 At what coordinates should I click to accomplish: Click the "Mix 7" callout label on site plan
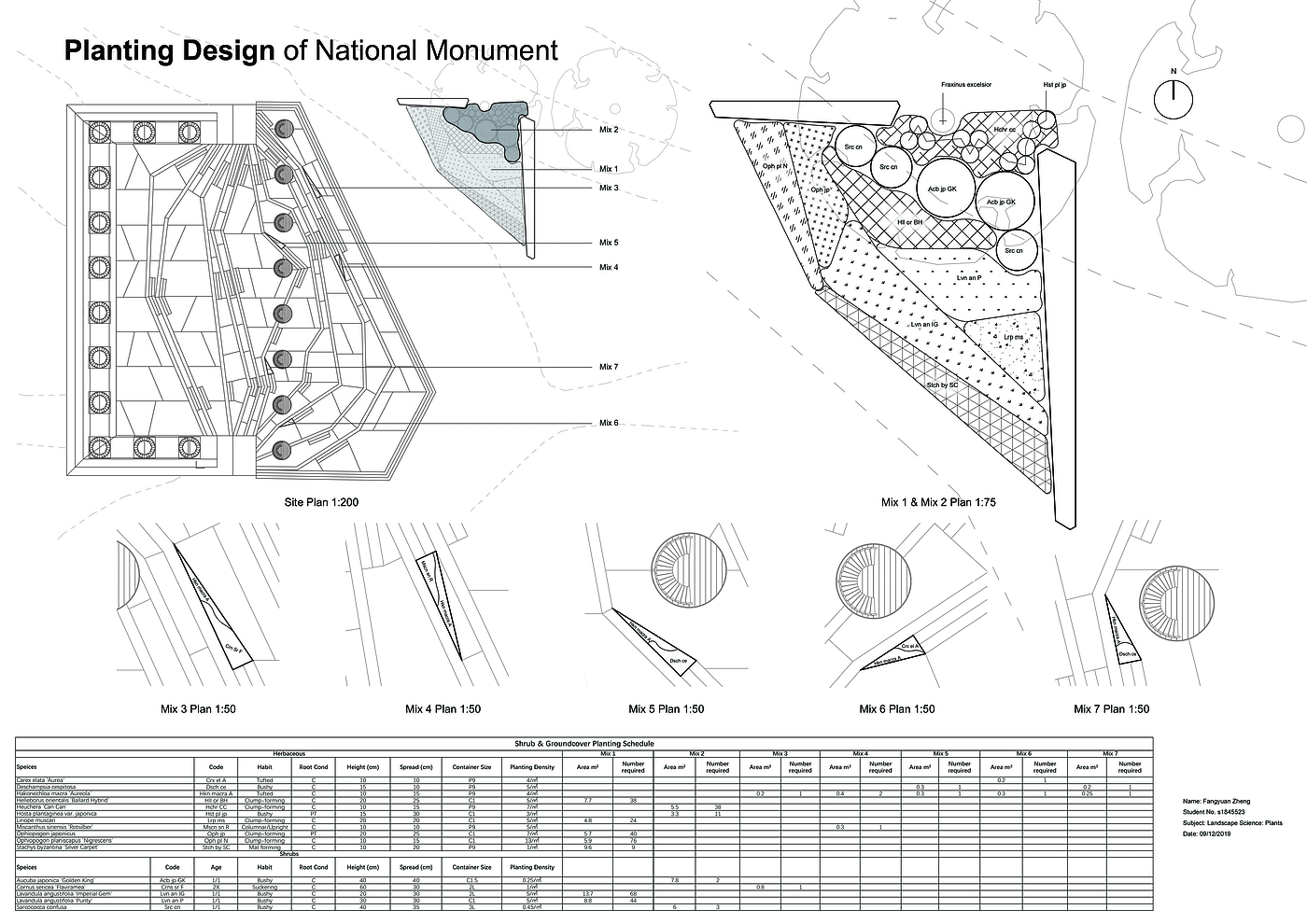coord(609,367)
